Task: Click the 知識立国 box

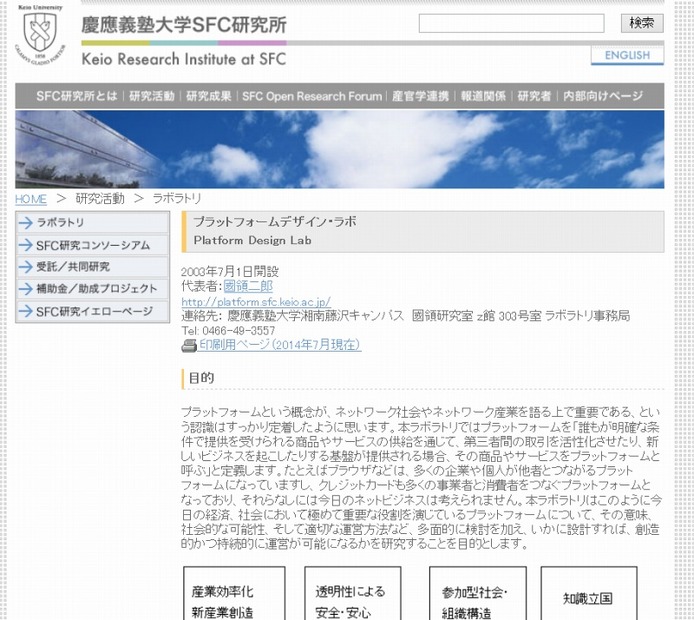Action: pyautogui.click(x=589, y=593)
